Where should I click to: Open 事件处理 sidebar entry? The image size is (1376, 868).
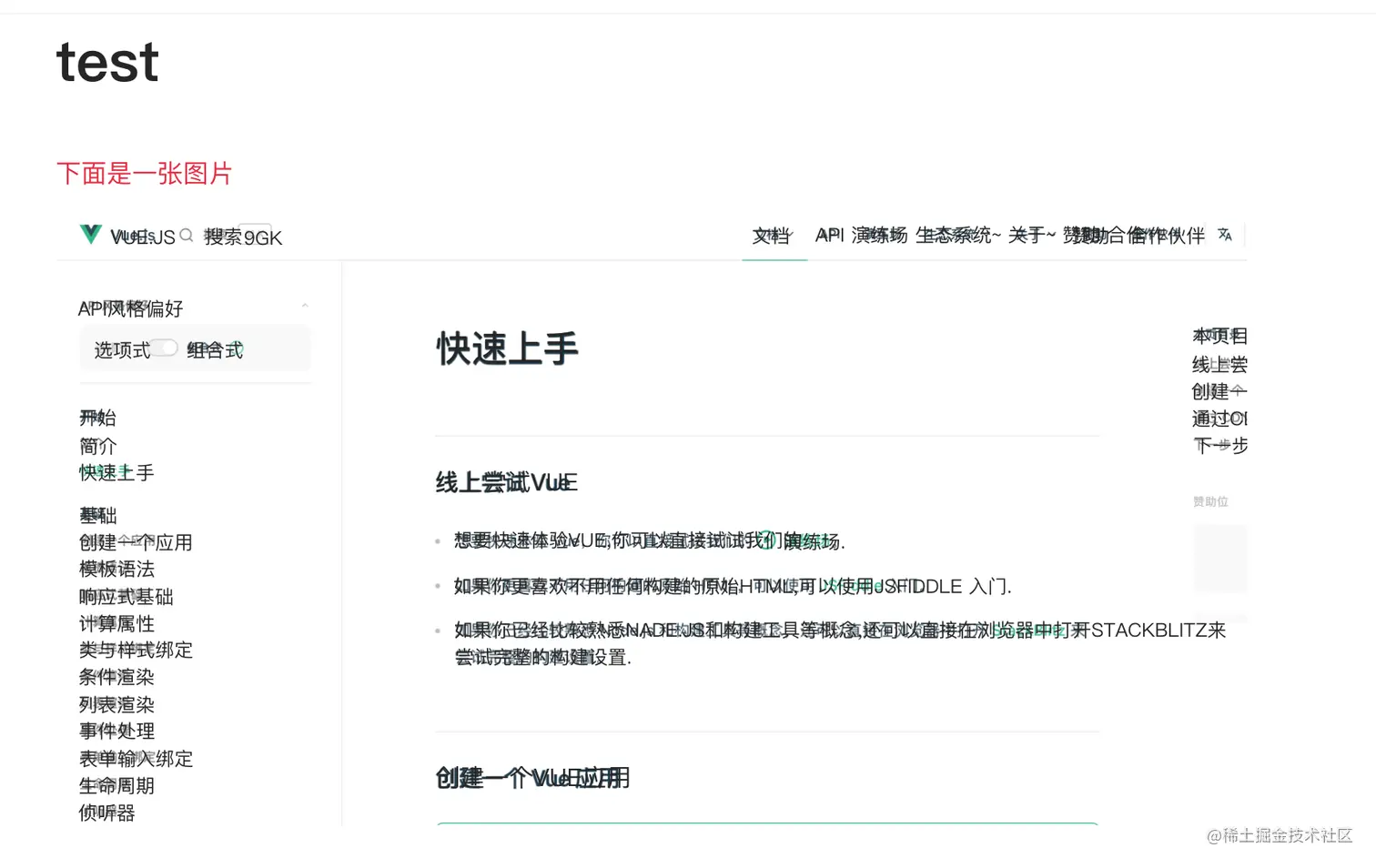coord(116,731)
